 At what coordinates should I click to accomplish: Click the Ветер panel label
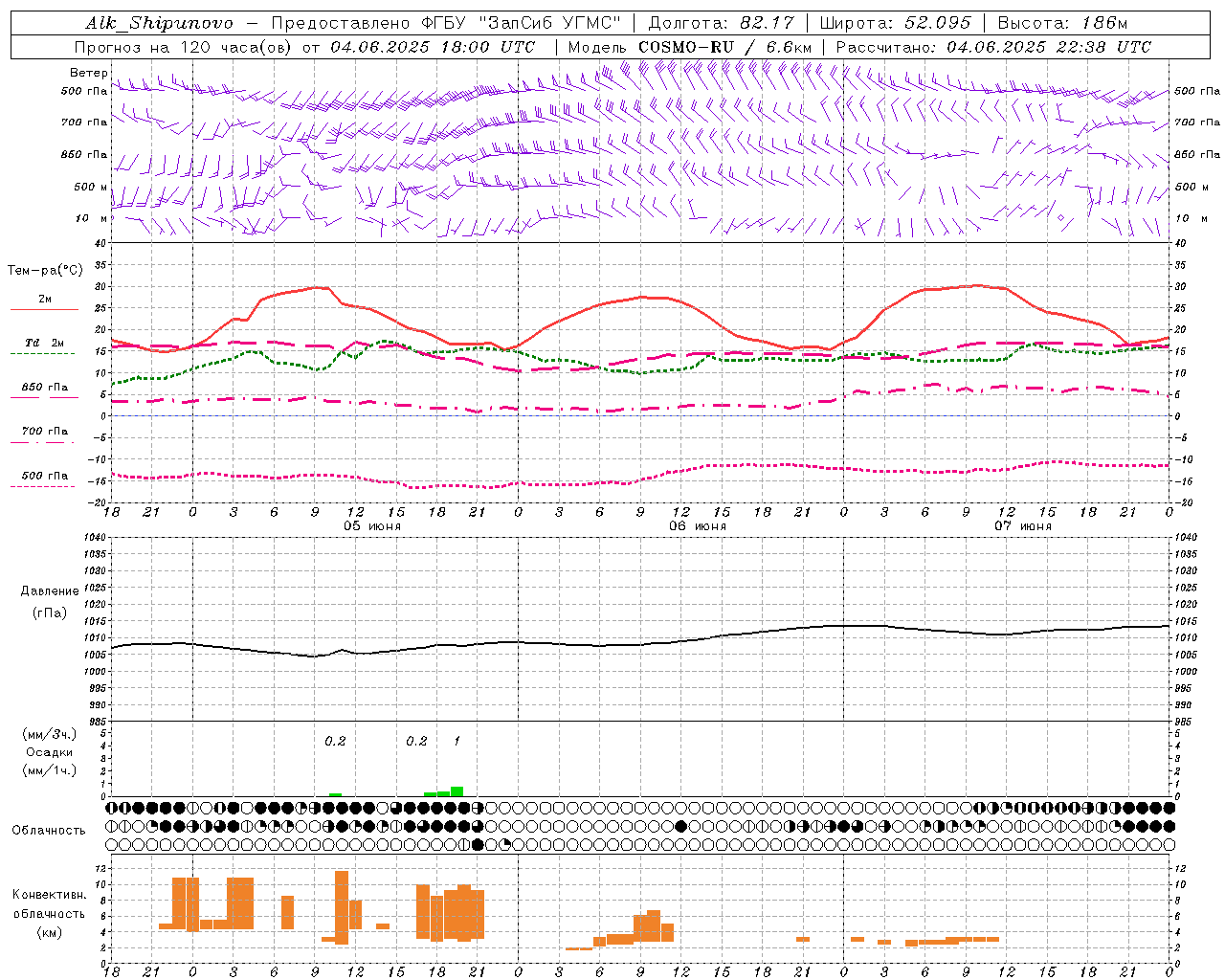(88, 73)
